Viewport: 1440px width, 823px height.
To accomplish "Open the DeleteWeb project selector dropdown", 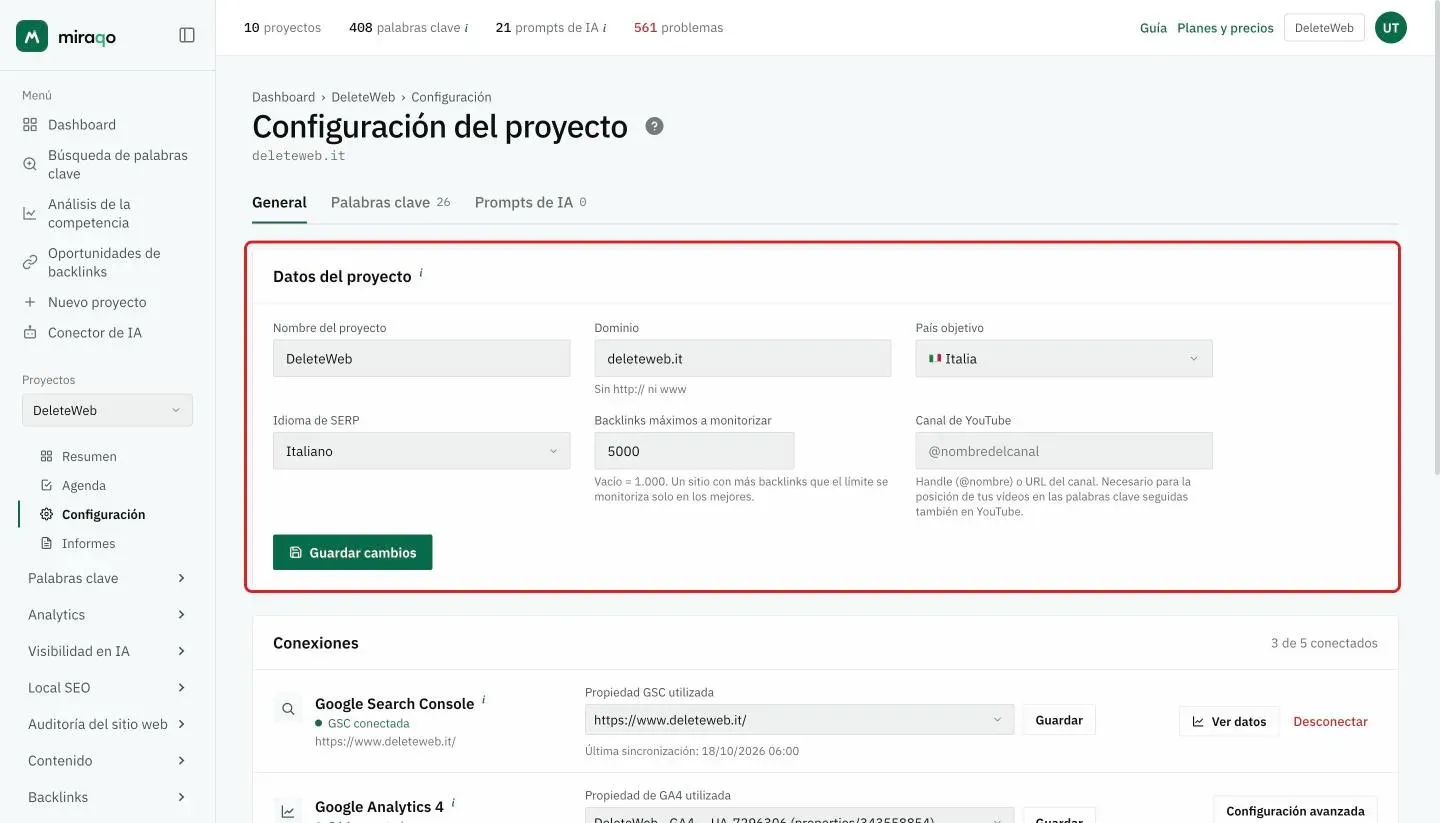I will pos(107,410).
